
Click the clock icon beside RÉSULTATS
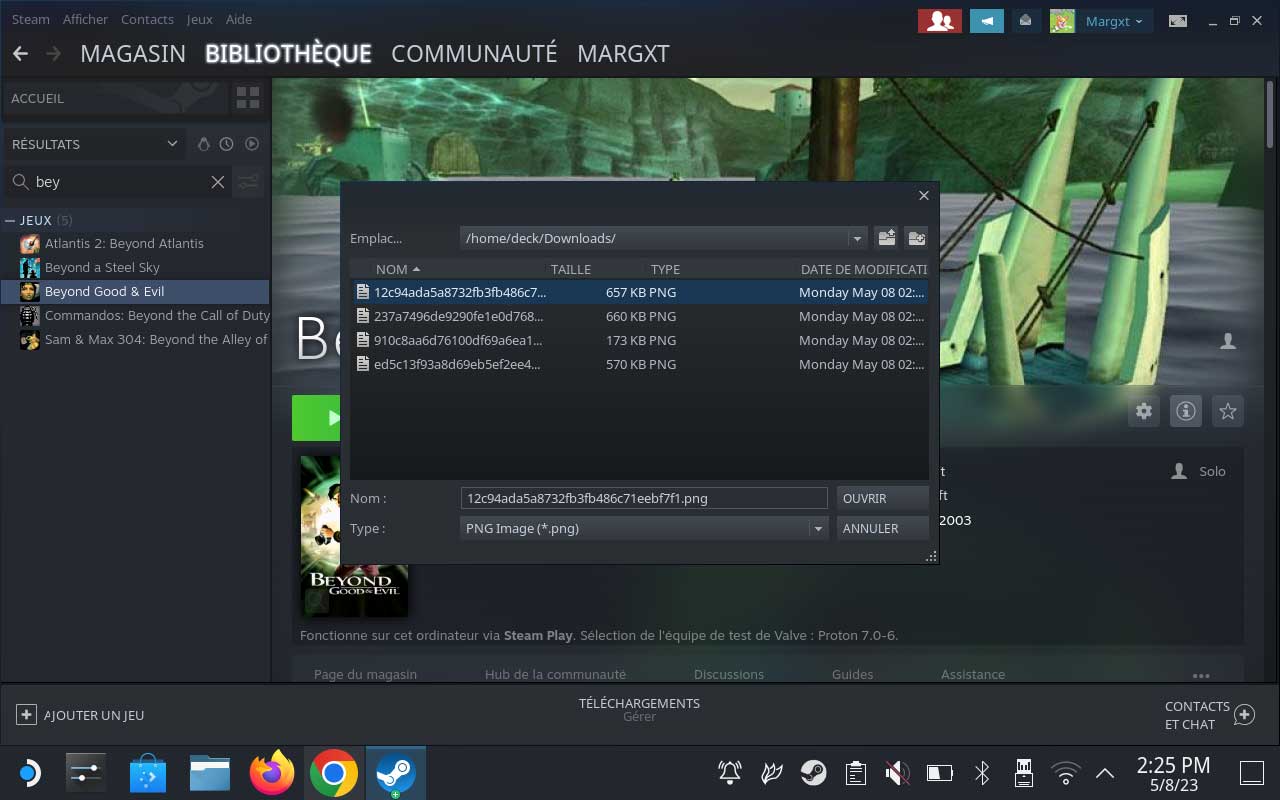(227, 144)
